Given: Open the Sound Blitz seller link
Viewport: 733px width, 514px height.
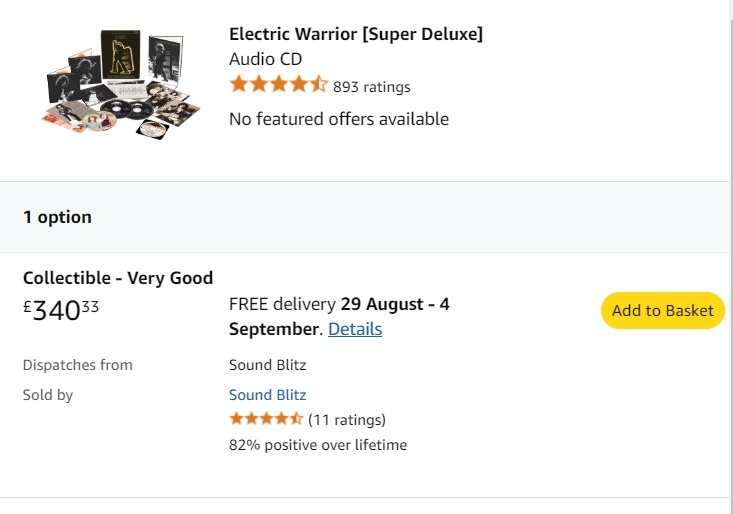Looking at the screenshot, I should 267,395.
